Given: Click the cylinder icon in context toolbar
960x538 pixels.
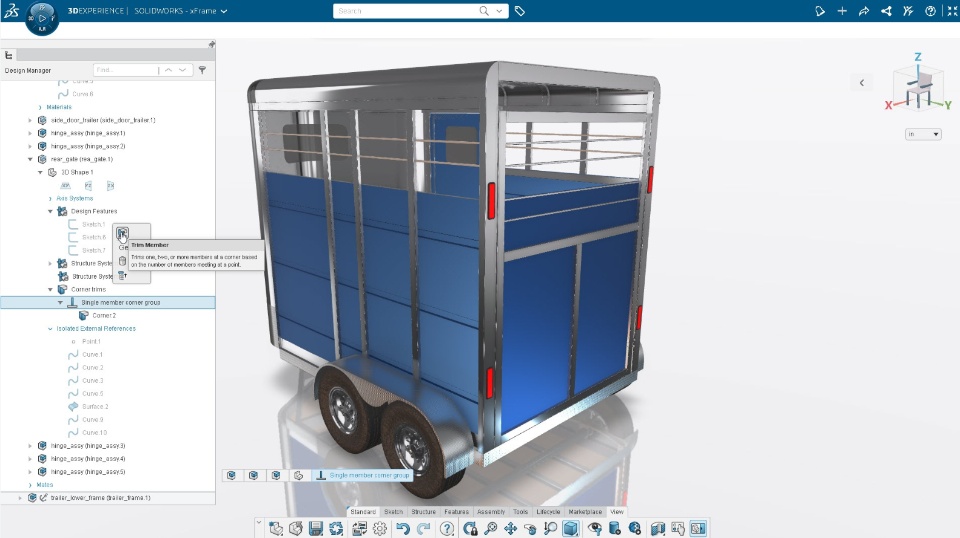Looking at the screenshot, I should pos(122,261).
